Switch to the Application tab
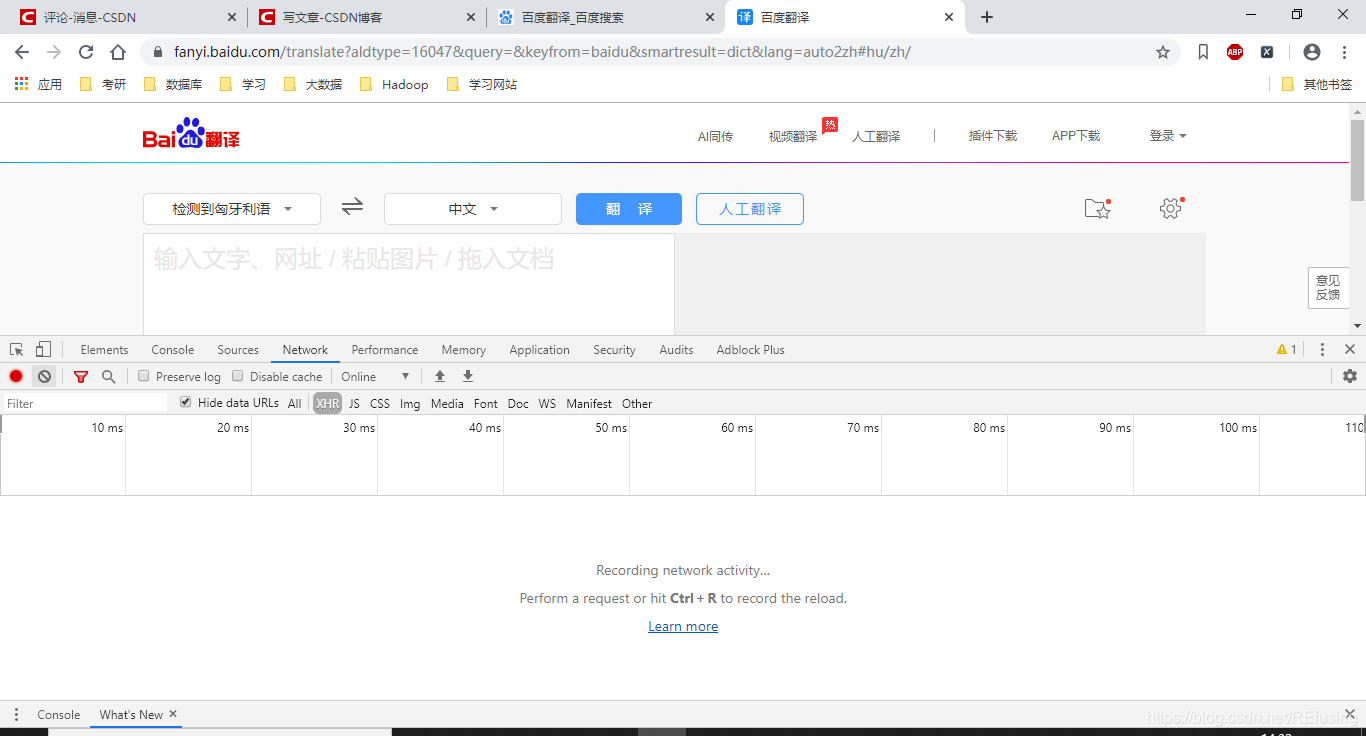 [539, 349]
